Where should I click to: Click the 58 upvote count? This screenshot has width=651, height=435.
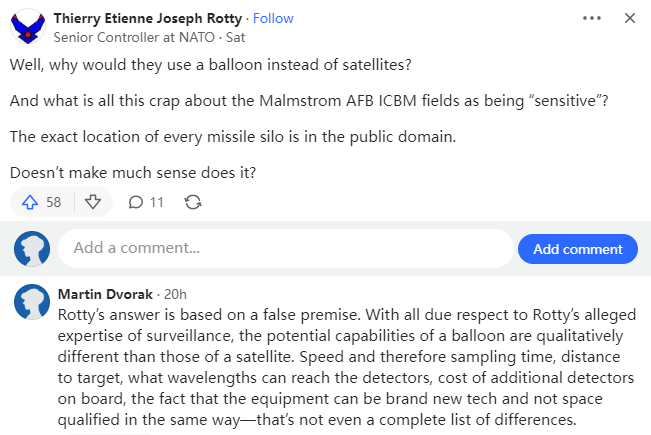54,202
